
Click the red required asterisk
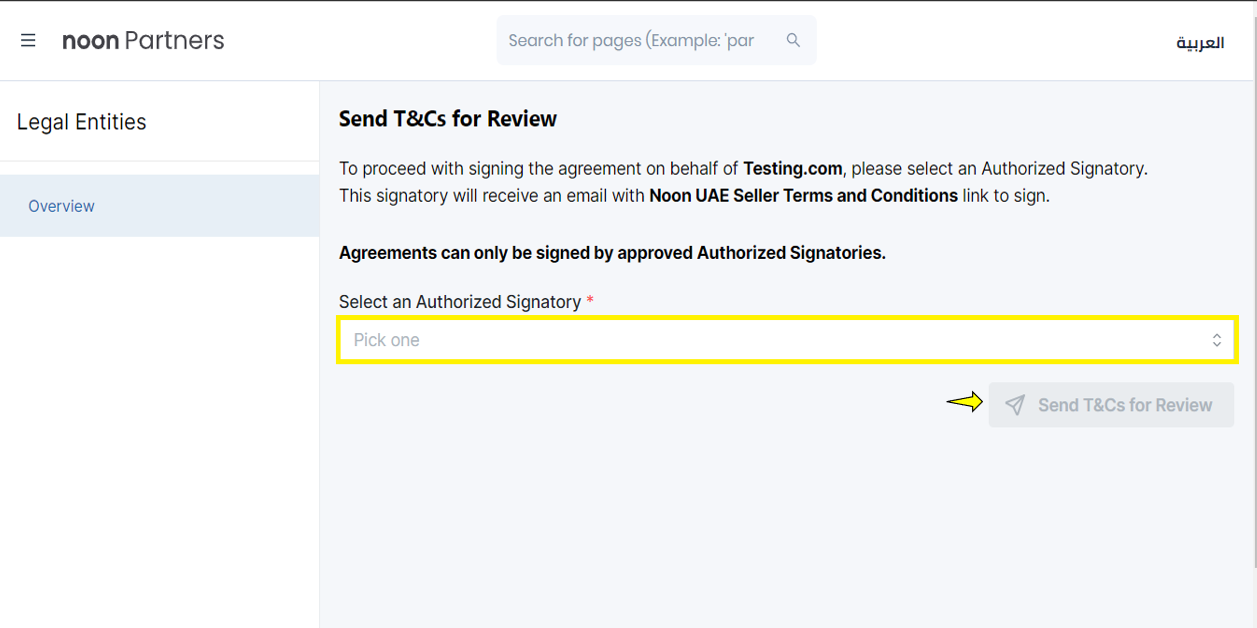tap(590, 301)
